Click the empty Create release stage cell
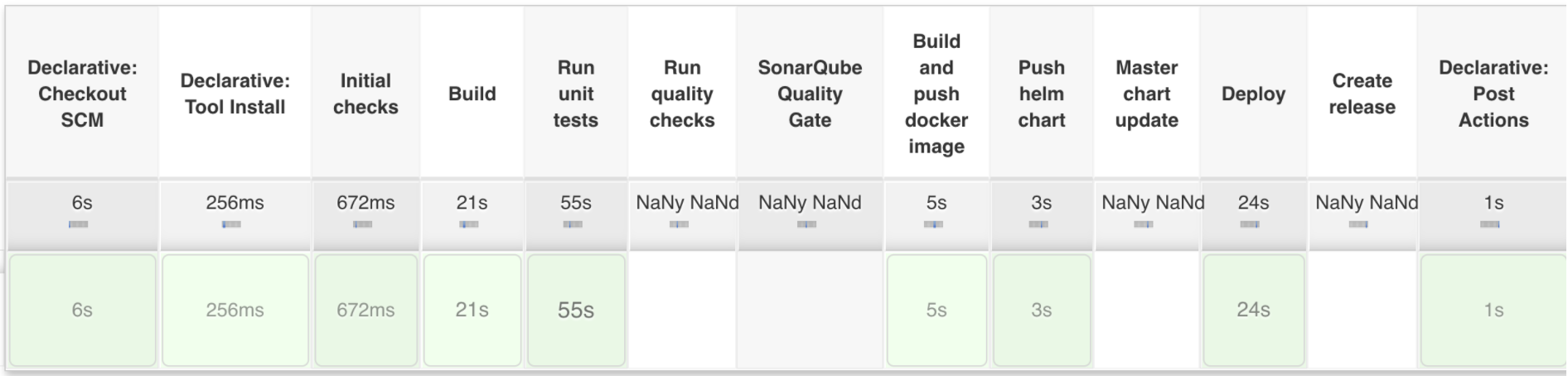Image resolution: width=1568 pixels, height=376 pixels. pyautogui.click(x=1362, y=310)
